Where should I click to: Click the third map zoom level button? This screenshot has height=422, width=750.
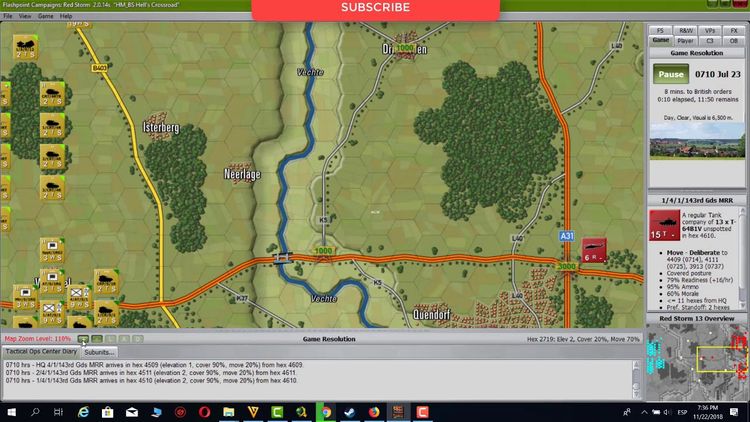pos(110,339)
